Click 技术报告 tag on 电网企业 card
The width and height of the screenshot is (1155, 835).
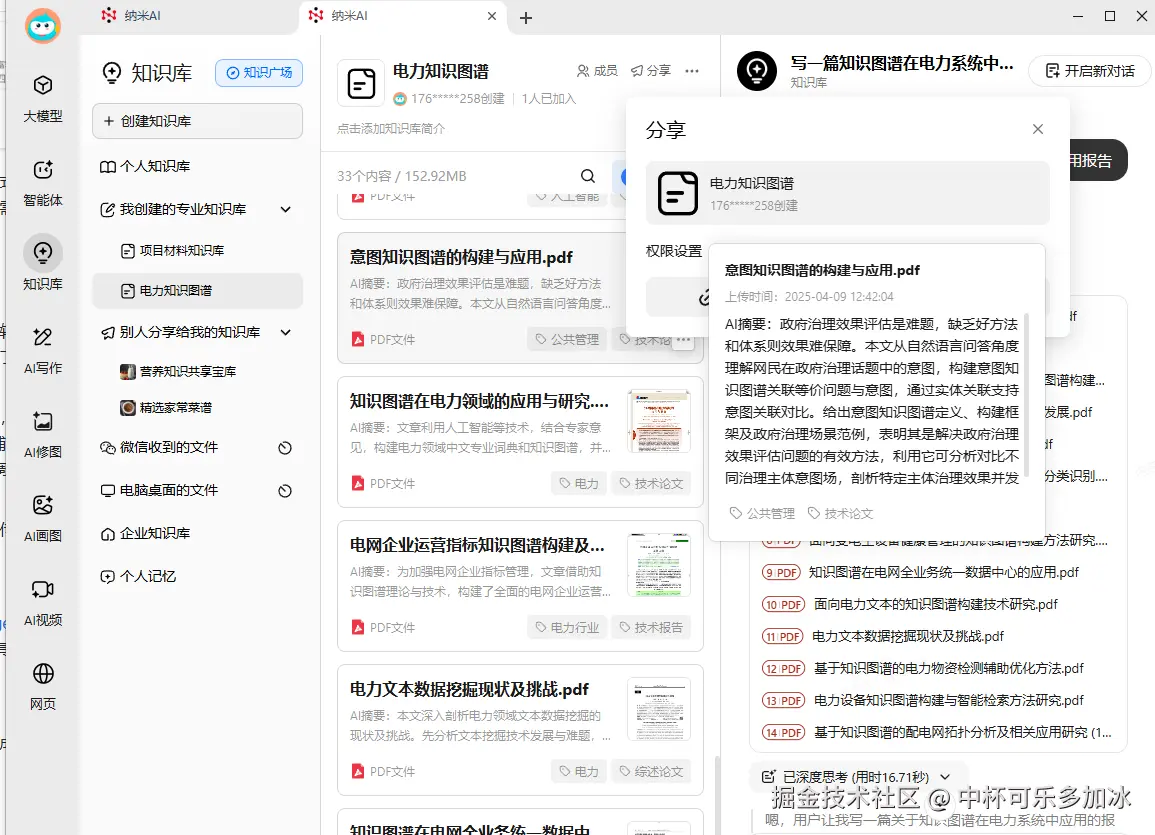pos(651,627)
